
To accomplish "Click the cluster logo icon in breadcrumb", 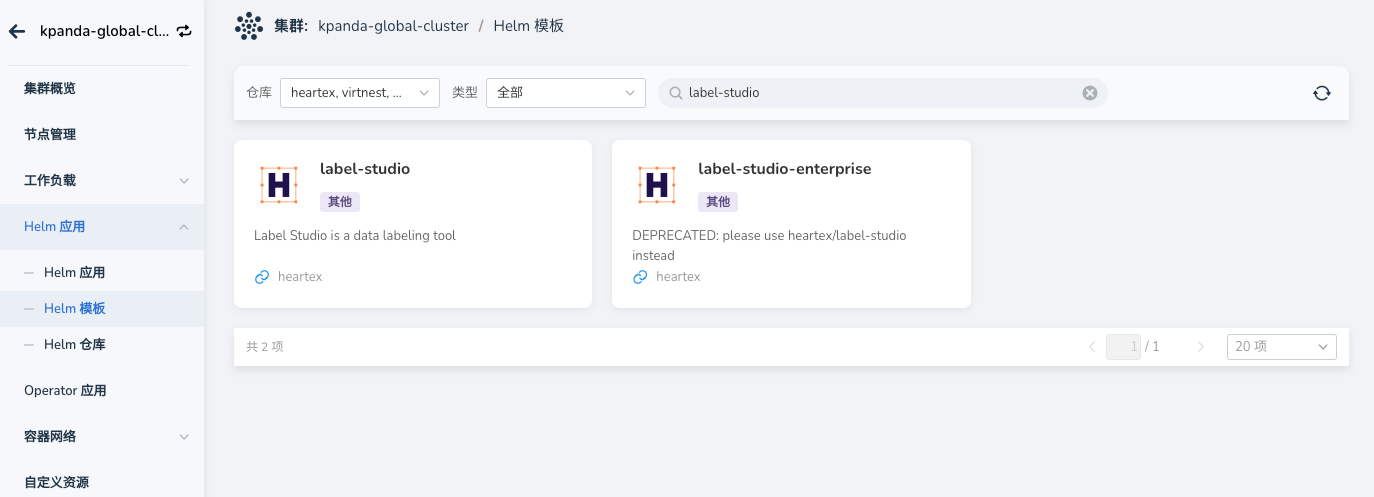I will pyautogui.click(x=249, y=26).
